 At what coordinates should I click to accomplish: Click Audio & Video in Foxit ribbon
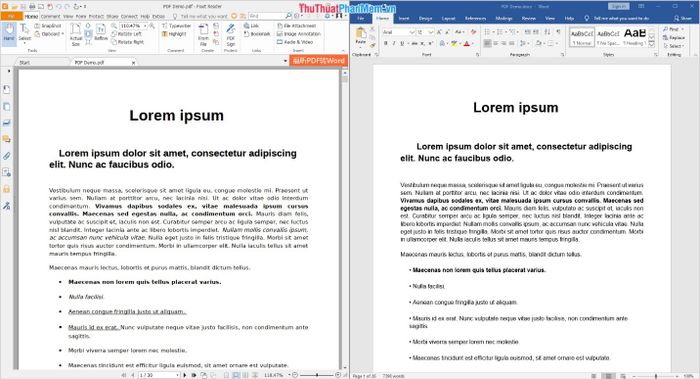[x=295, y=42]
